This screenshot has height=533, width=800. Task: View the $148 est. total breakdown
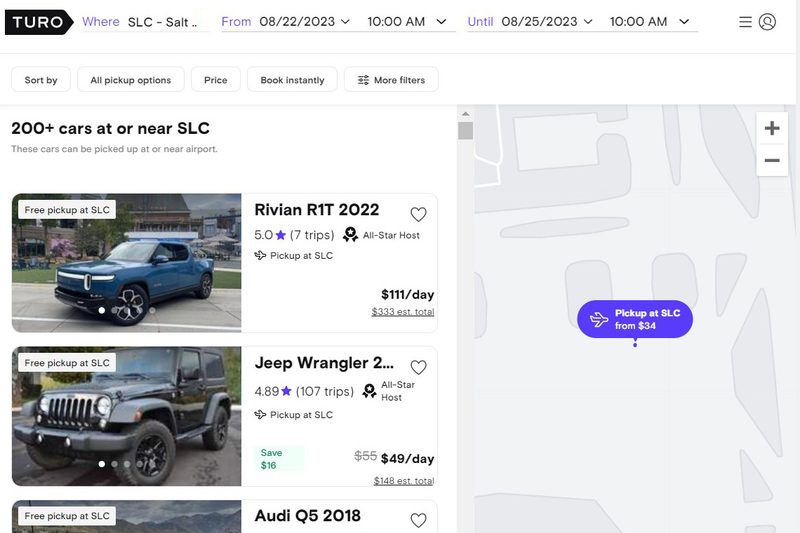click(404, 480)
